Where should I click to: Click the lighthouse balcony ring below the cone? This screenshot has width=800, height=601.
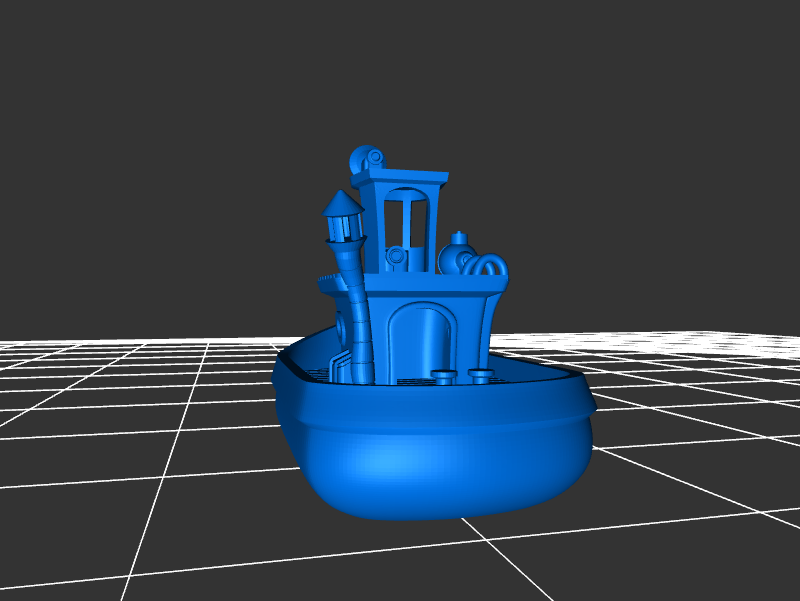click(343, 240)
